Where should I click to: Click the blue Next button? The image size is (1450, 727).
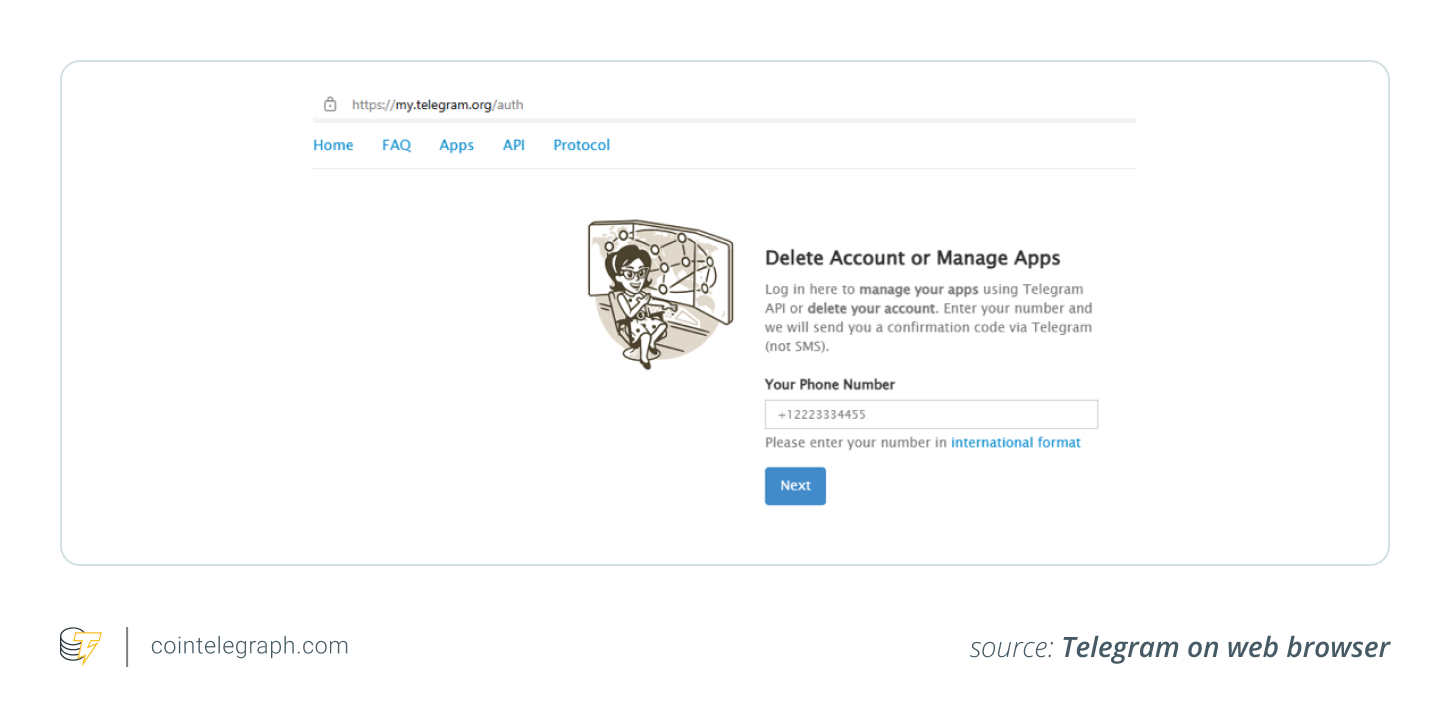(795, 486)
